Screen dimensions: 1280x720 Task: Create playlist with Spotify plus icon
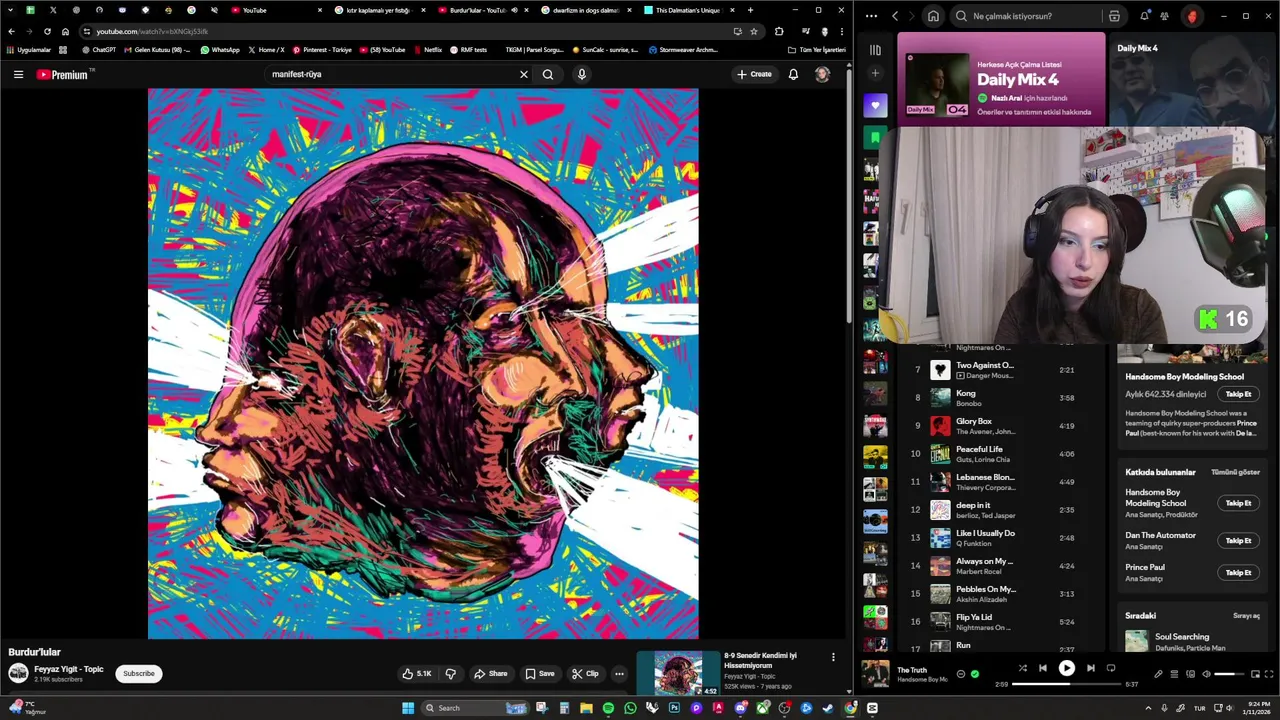(x=875, y=73)
